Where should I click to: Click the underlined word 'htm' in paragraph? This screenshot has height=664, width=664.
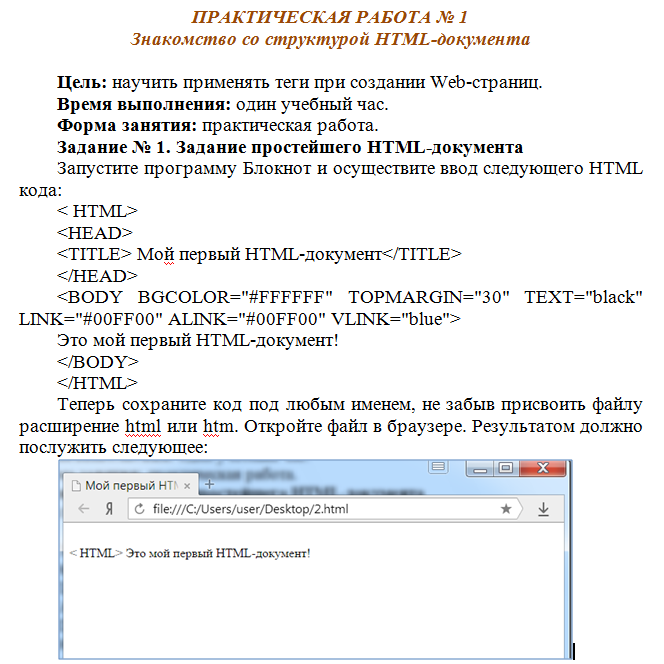pos(218,426)
